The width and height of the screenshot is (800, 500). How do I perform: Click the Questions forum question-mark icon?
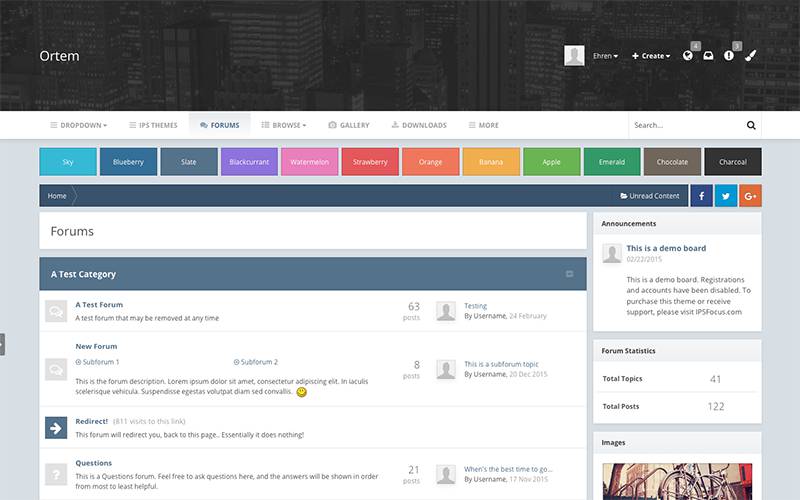pos(56,474)
